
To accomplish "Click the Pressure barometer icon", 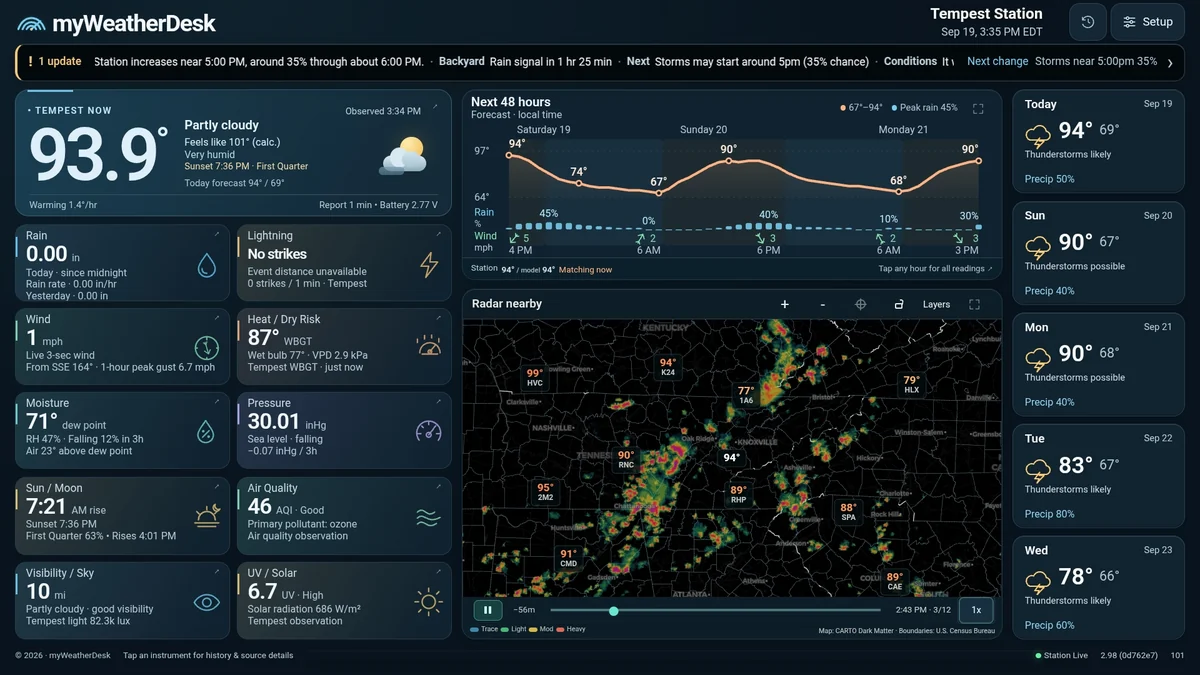I will (x=428, y=431).
